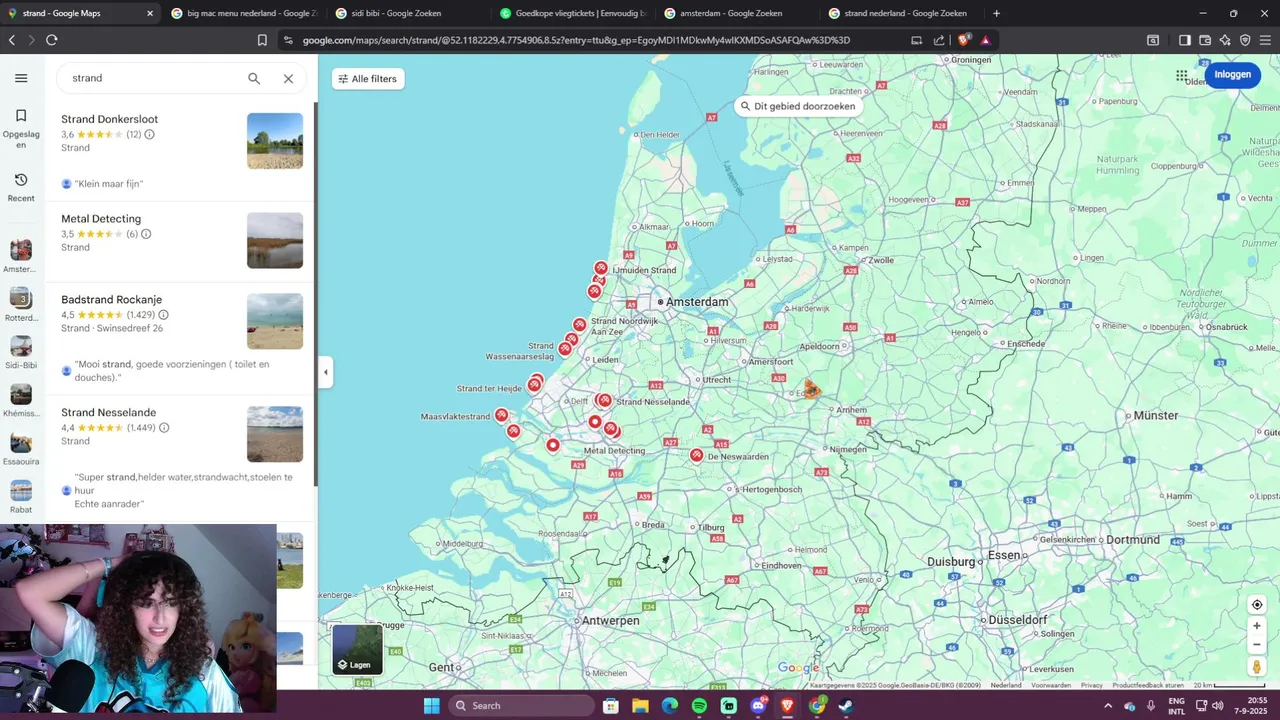Switch to the big mac menu nederland tab
The height and width of the screenshot is (720, 1280).
point(245,13)
